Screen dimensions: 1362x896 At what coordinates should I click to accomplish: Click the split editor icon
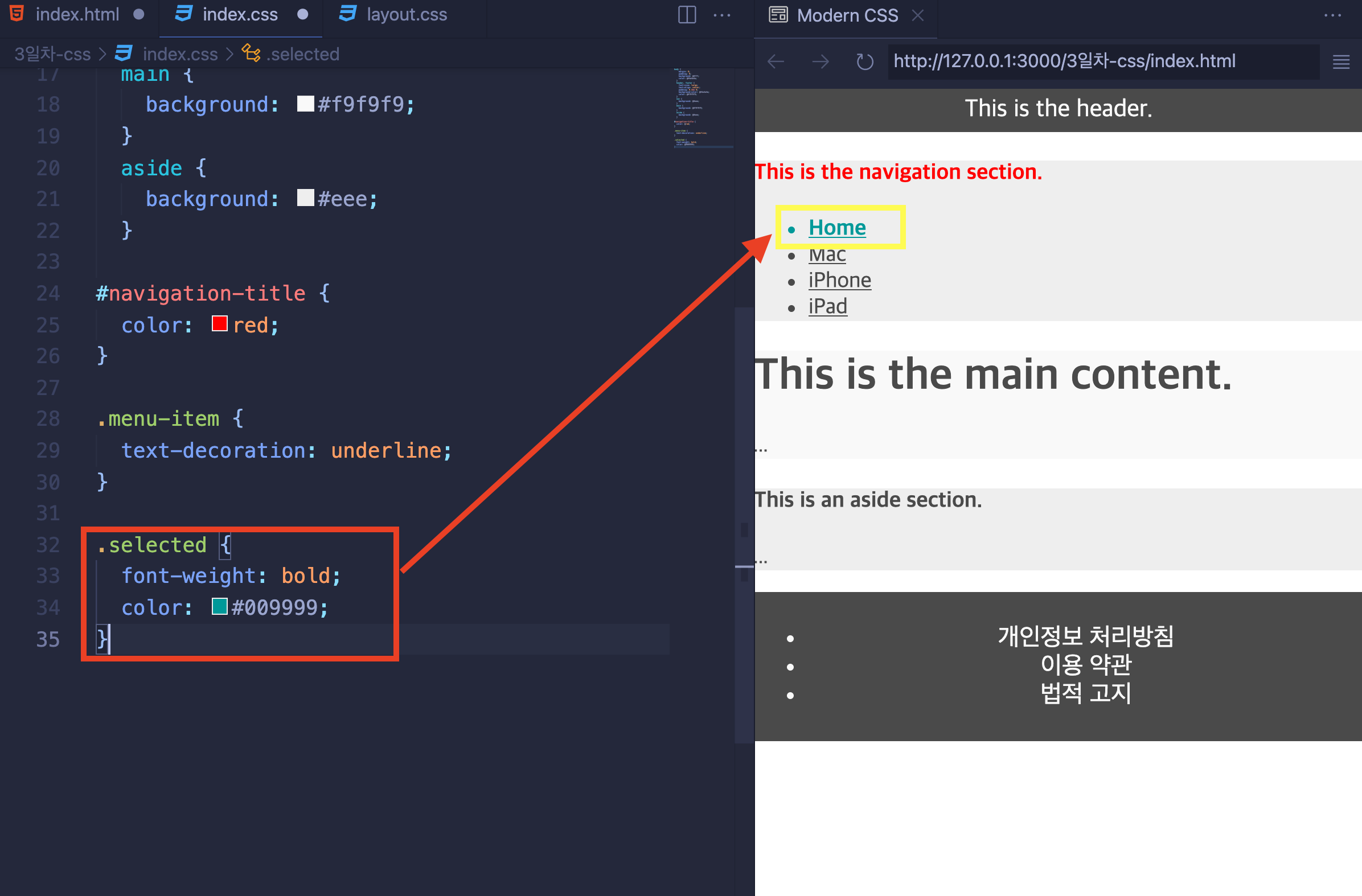pyautogui.click(x=687, y=15)
